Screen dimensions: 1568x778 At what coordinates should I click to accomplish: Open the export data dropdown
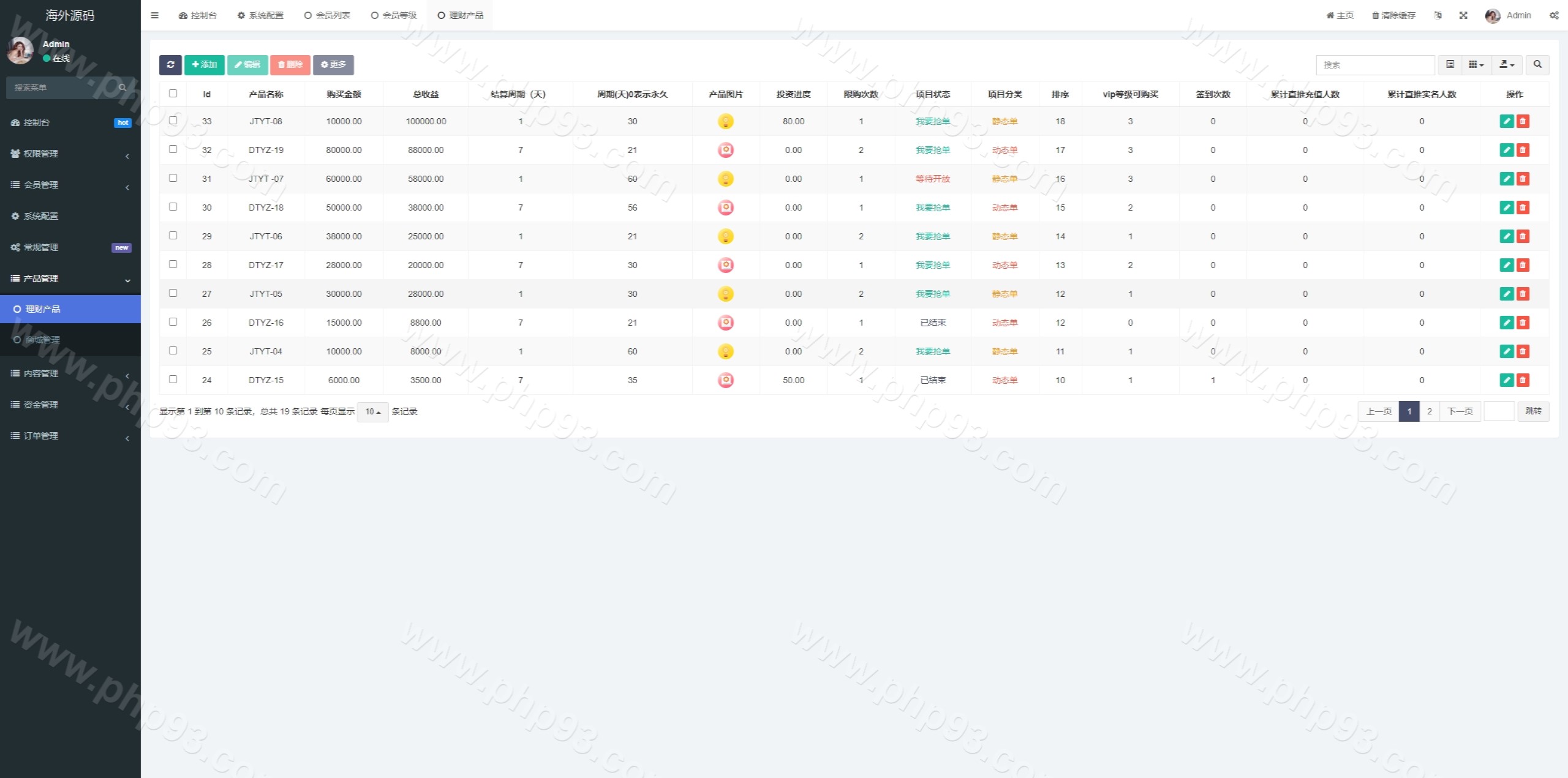[x=1507, y=65]
